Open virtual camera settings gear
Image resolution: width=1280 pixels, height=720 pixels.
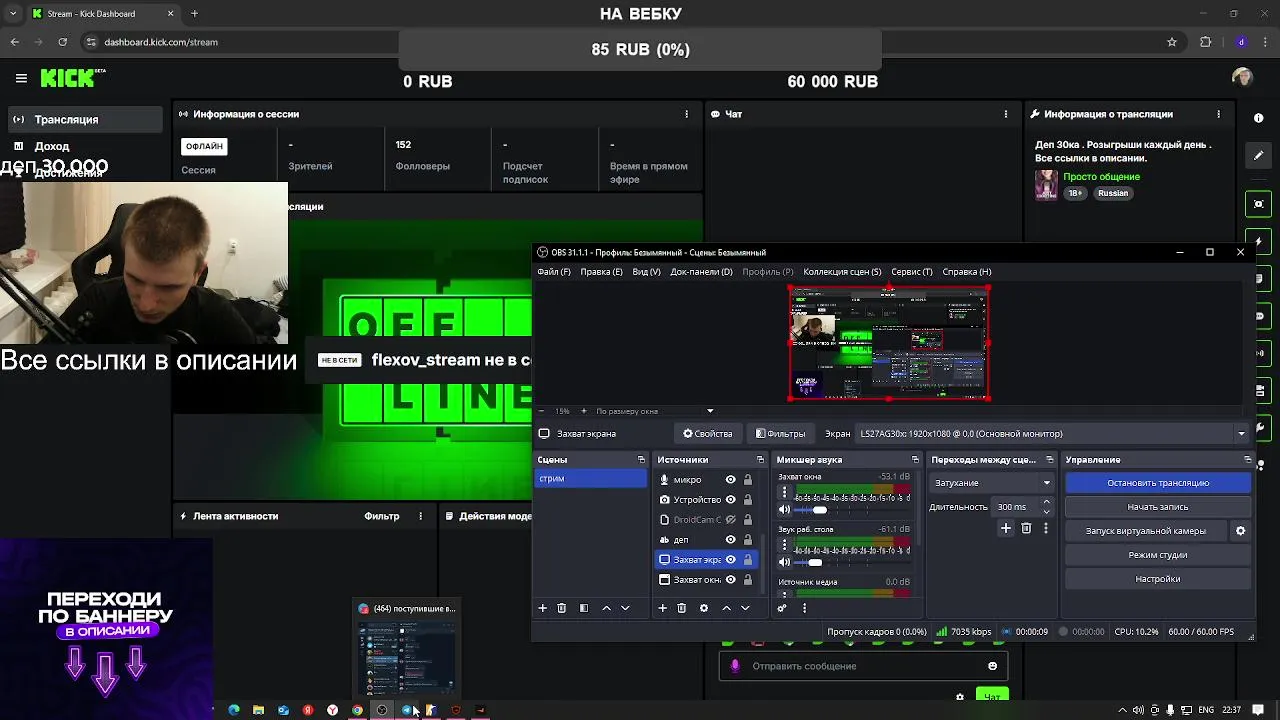point(1241,531)
